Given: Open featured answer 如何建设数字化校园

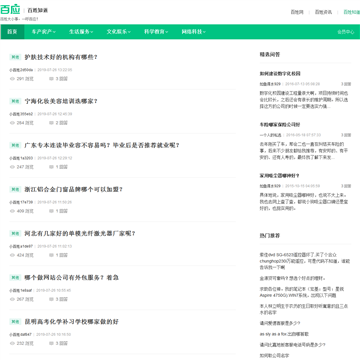Looking at the screenshot, I should 280,74.
